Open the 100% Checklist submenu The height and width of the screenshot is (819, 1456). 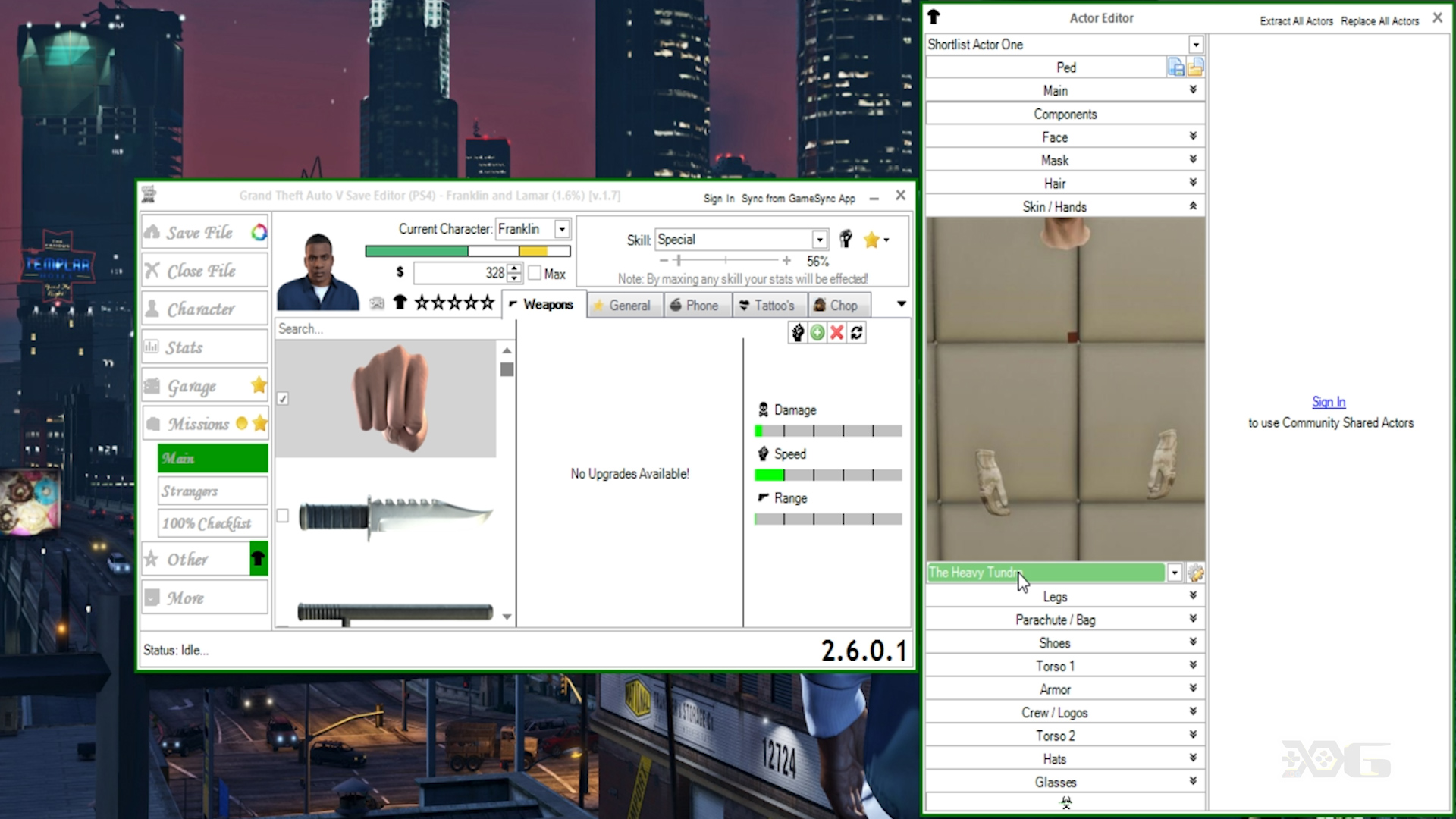pos(212,523)
